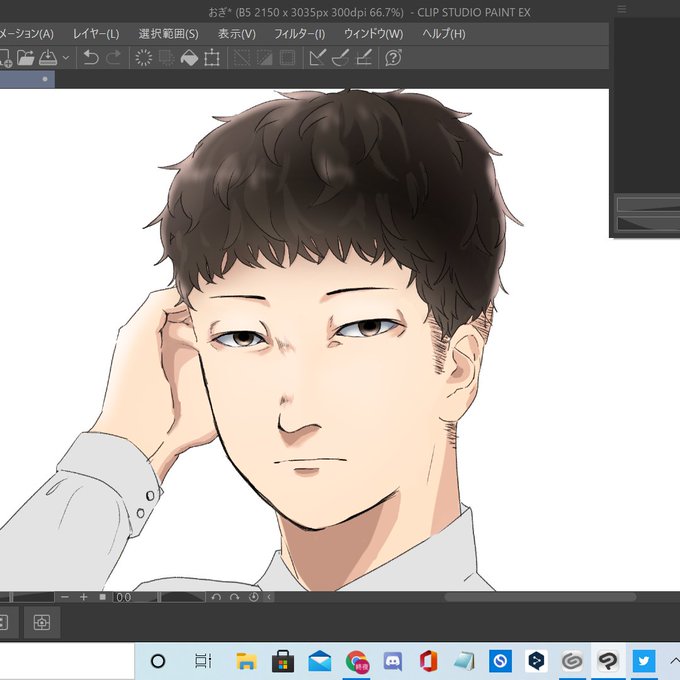
Task: Open the 表示(V) menu
Action: [x=237, y=34]
